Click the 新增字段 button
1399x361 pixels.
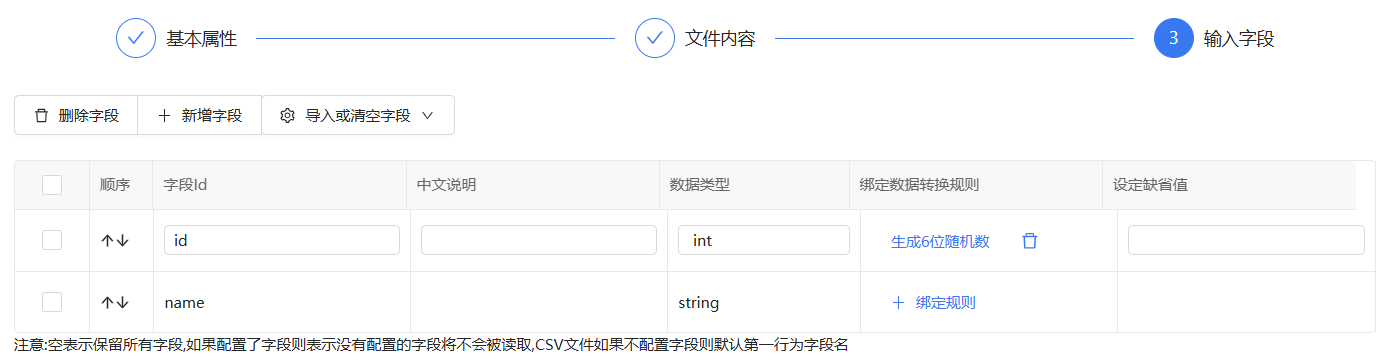point(199,115)
